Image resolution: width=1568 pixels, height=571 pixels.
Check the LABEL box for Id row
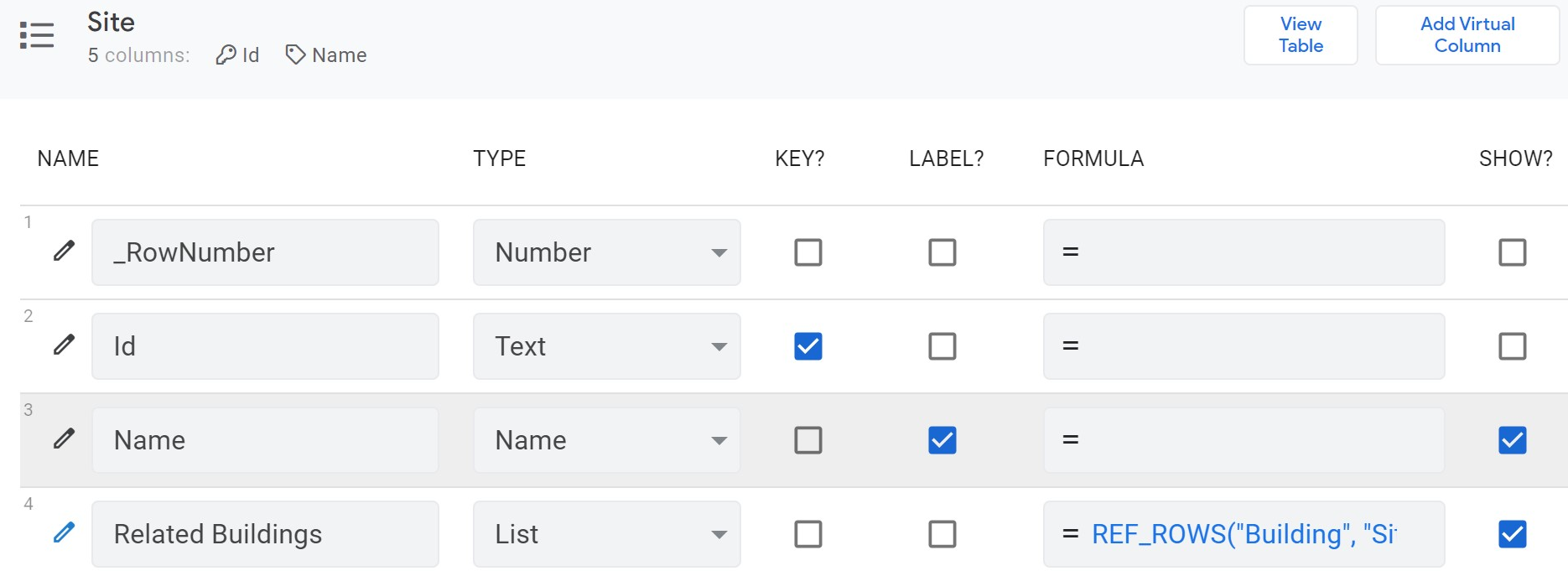click(942, 346)
